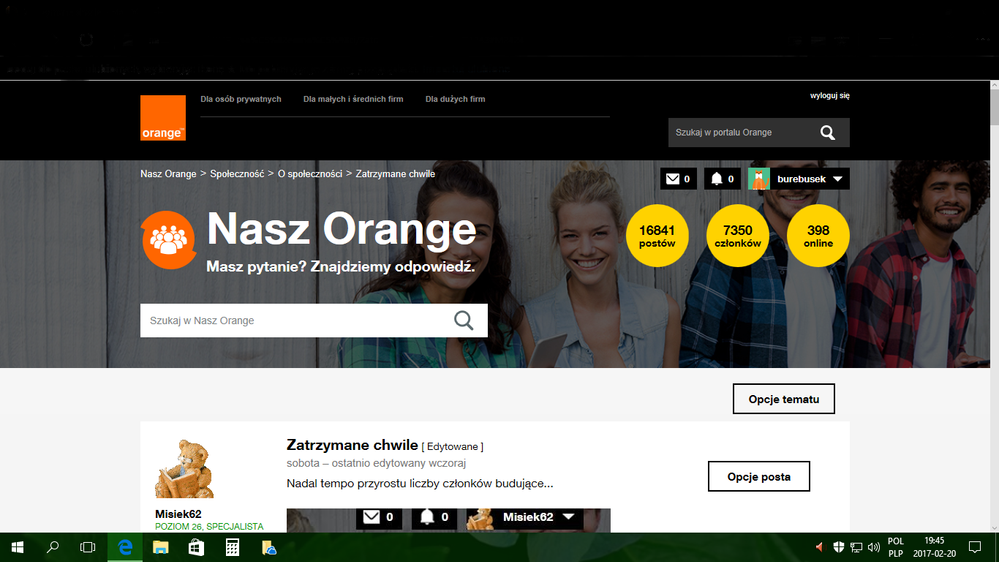Click Misiek62 teddy bear avatar

184,469
